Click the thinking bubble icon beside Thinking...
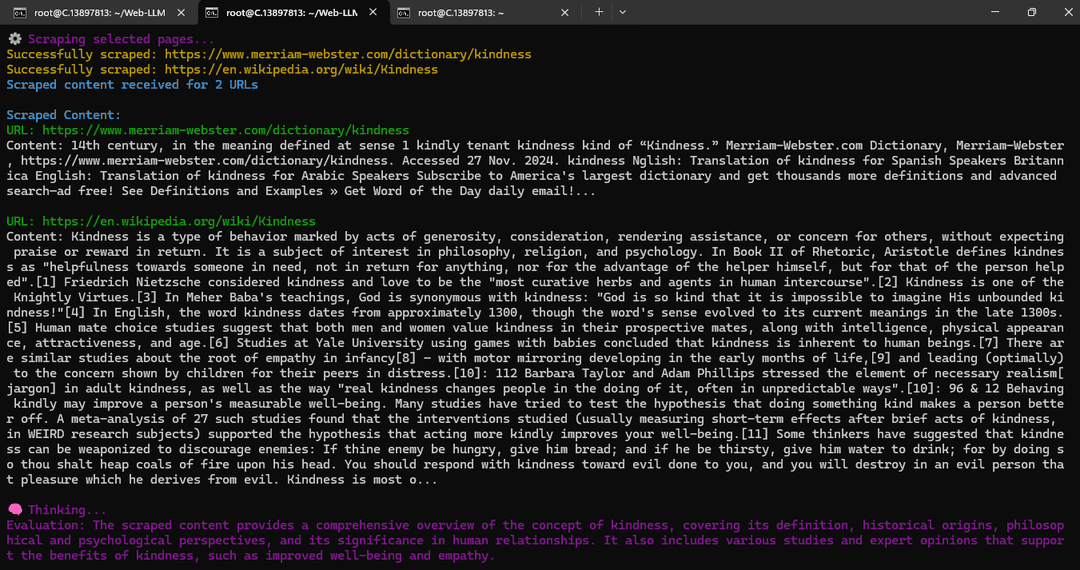 coord(14,510)
